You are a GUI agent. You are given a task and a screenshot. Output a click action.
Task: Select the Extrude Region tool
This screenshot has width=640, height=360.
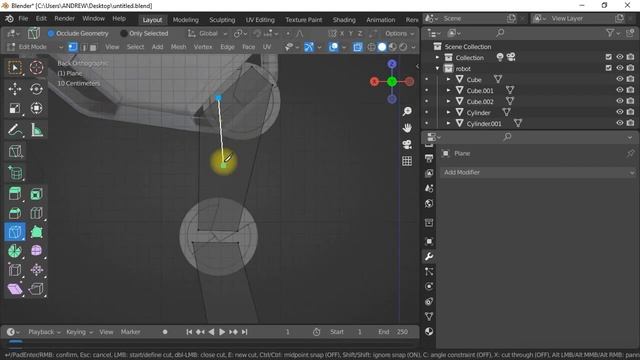pos(15,193)
